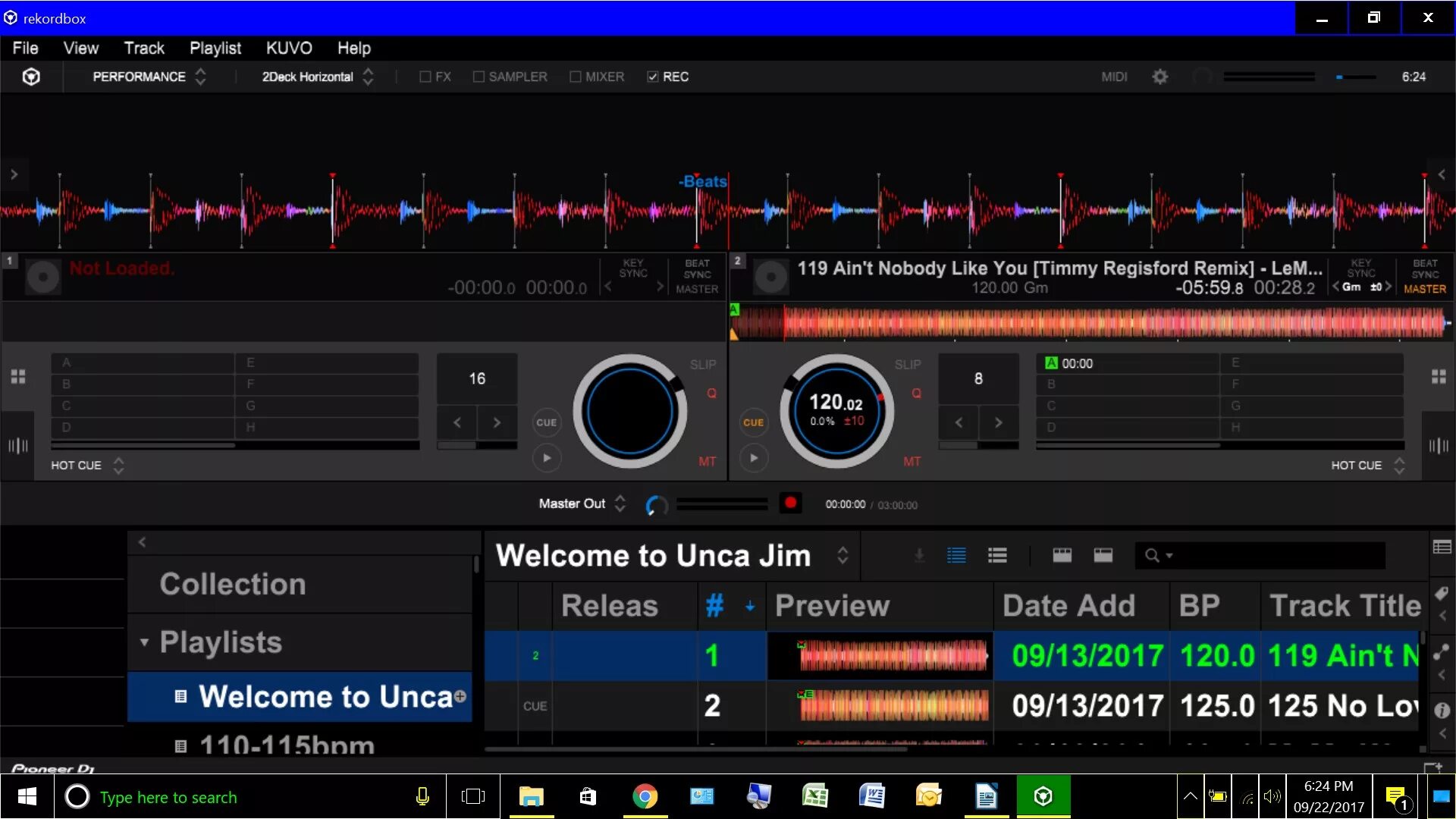Open the View menu

(81, 48)
